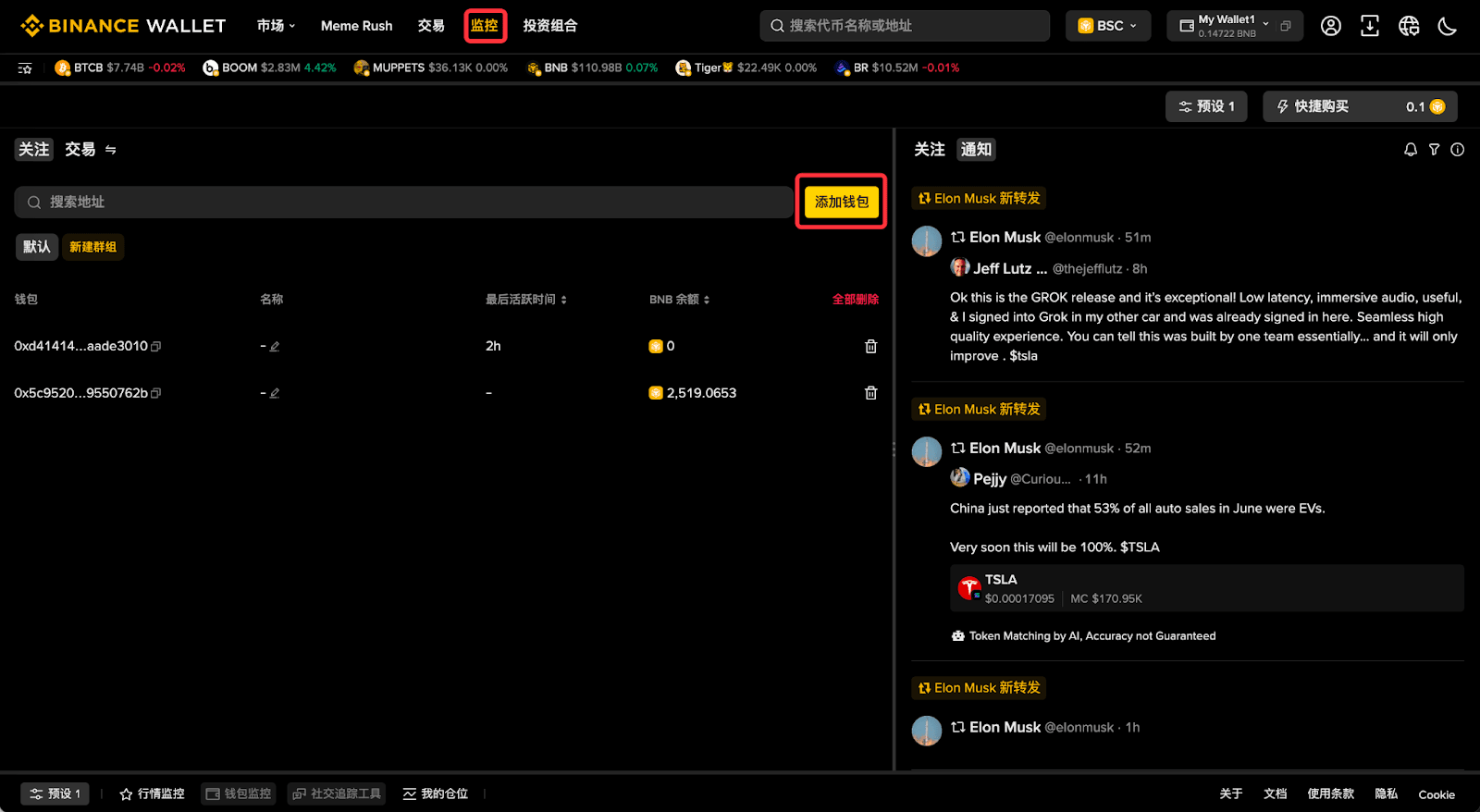Image resolution: width=1480 pixels, height=812 pixels.
Task: Open the BSC network selector
Action: pos(1108,26)
